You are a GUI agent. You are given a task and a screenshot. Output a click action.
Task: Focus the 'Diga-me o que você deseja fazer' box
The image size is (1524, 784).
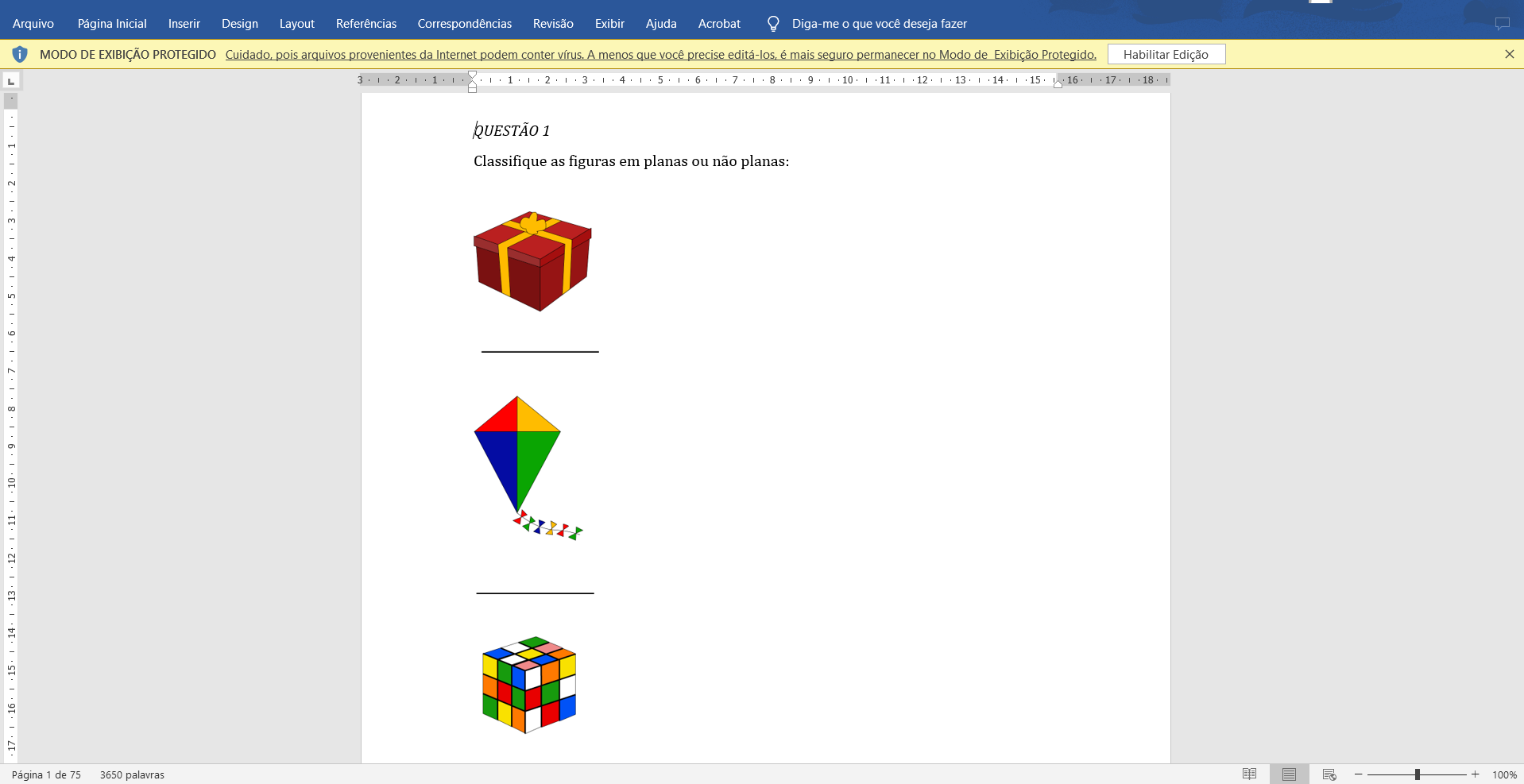point(880,24)
